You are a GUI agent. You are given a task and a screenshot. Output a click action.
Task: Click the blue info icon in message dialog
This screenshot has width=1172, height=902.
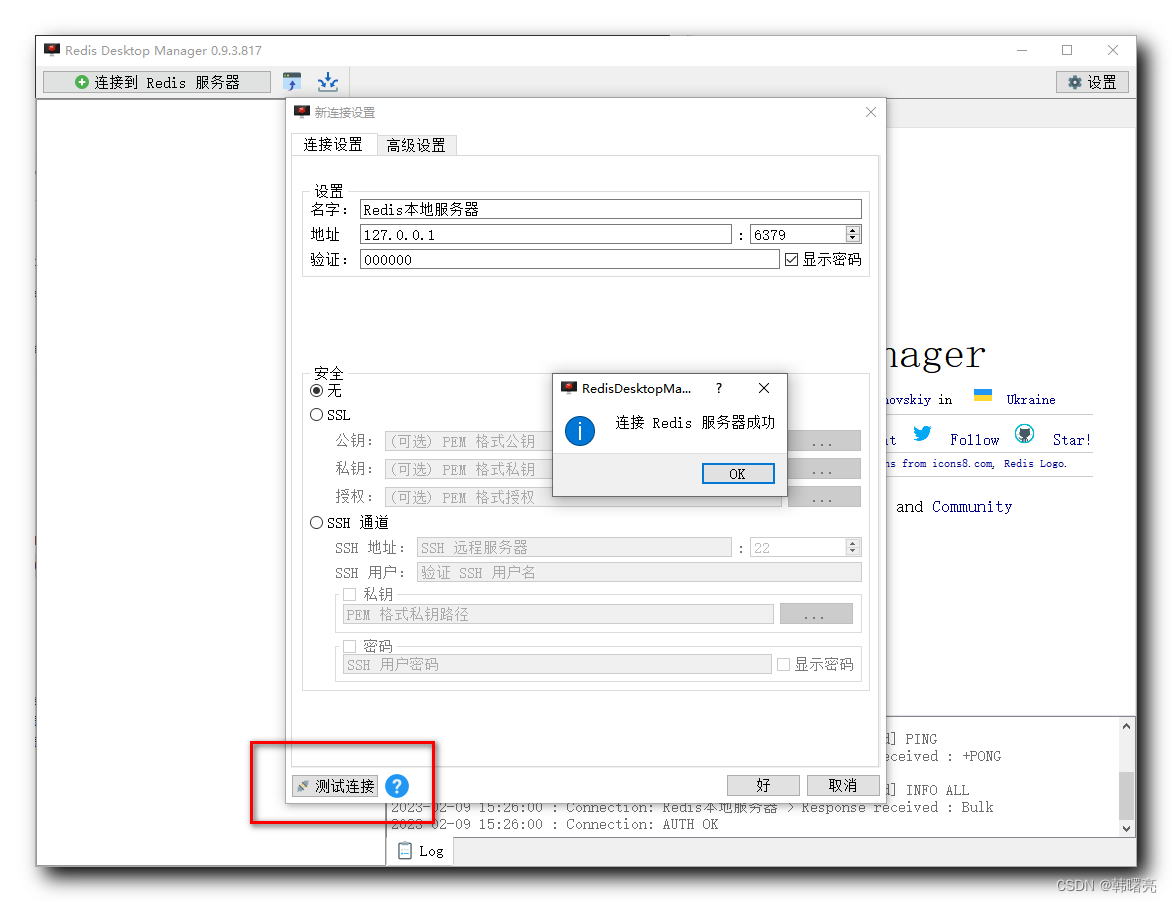point(580,431)
